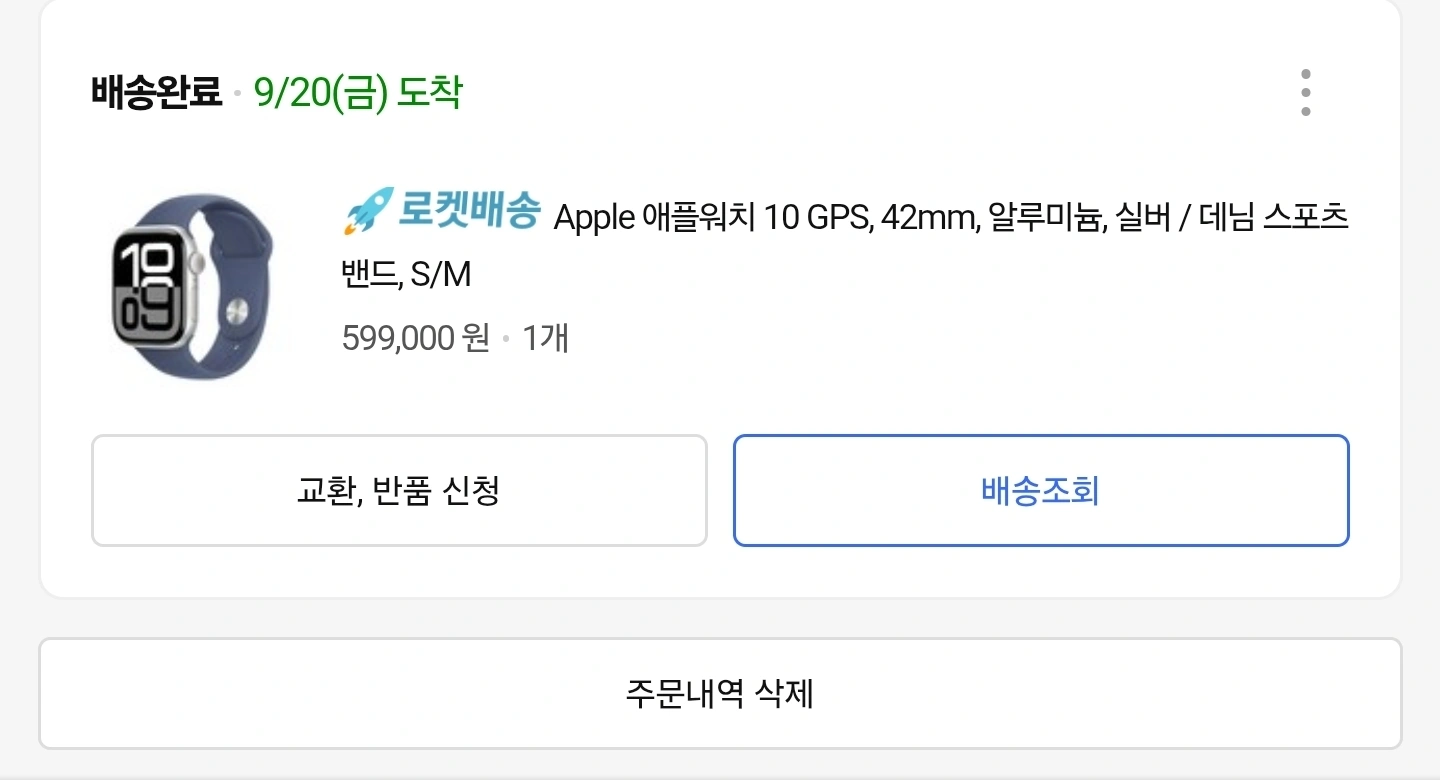Tap the 1개 quantity text
Viewport: 1440px width, 780px height.
click(x=546, y=339)
